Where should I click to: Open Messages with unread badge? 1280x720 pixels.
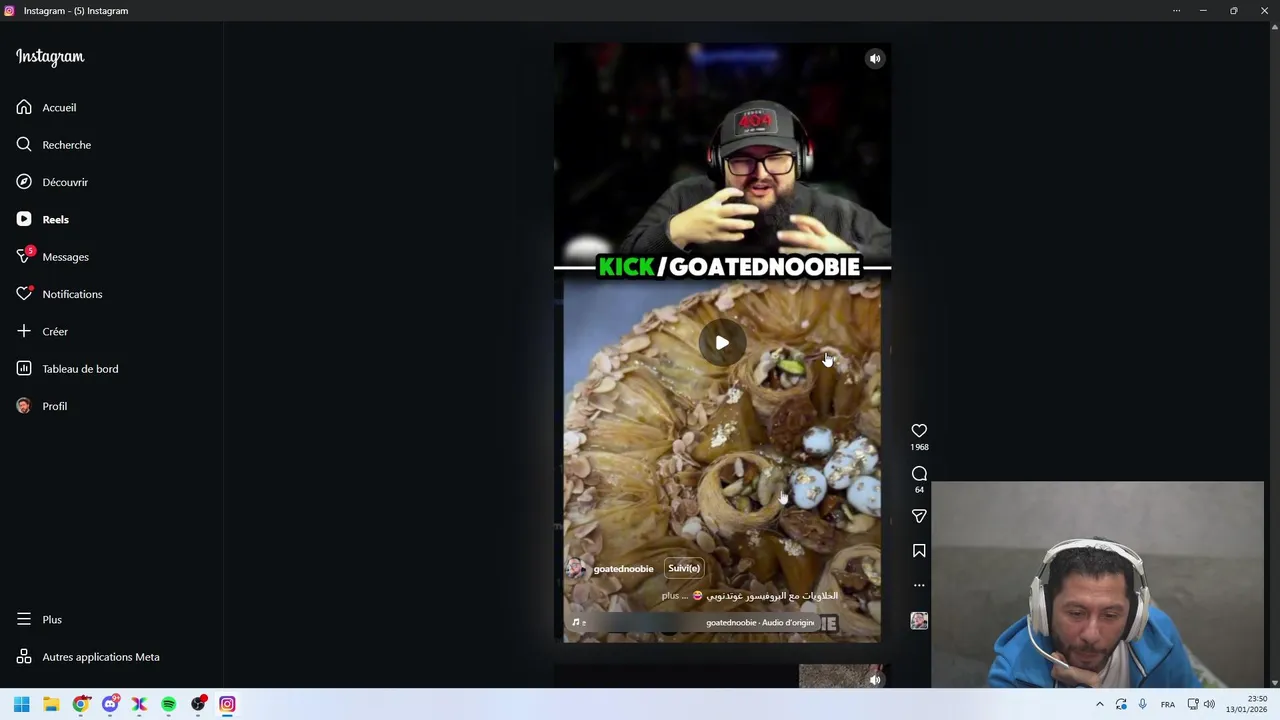(52, 257)
